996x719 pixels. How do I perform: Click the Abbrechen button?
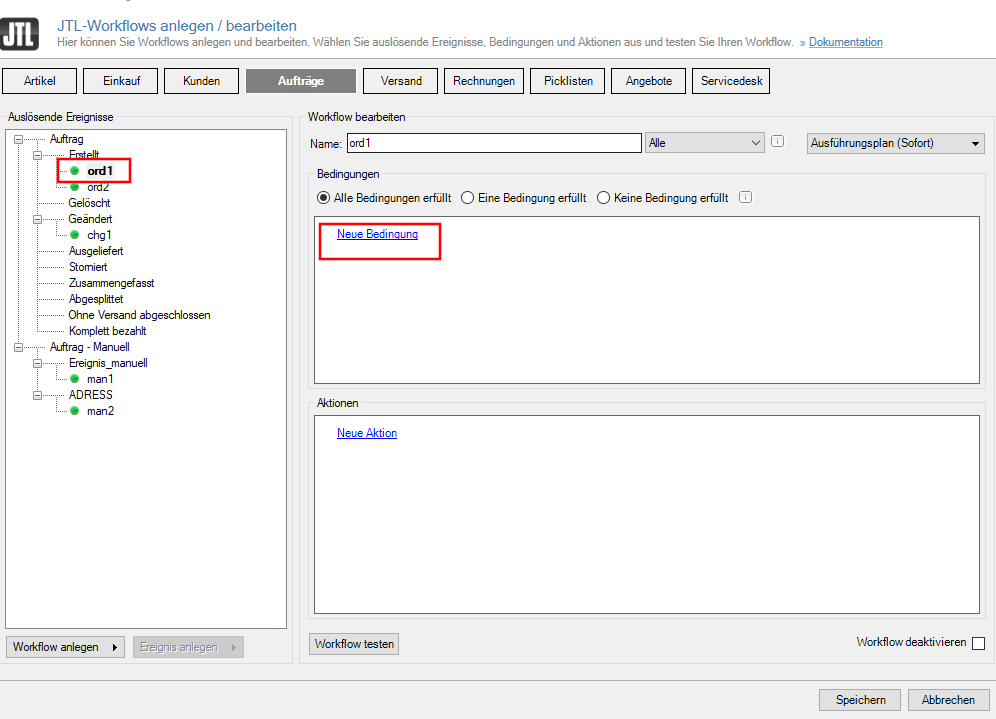point(948,700)
